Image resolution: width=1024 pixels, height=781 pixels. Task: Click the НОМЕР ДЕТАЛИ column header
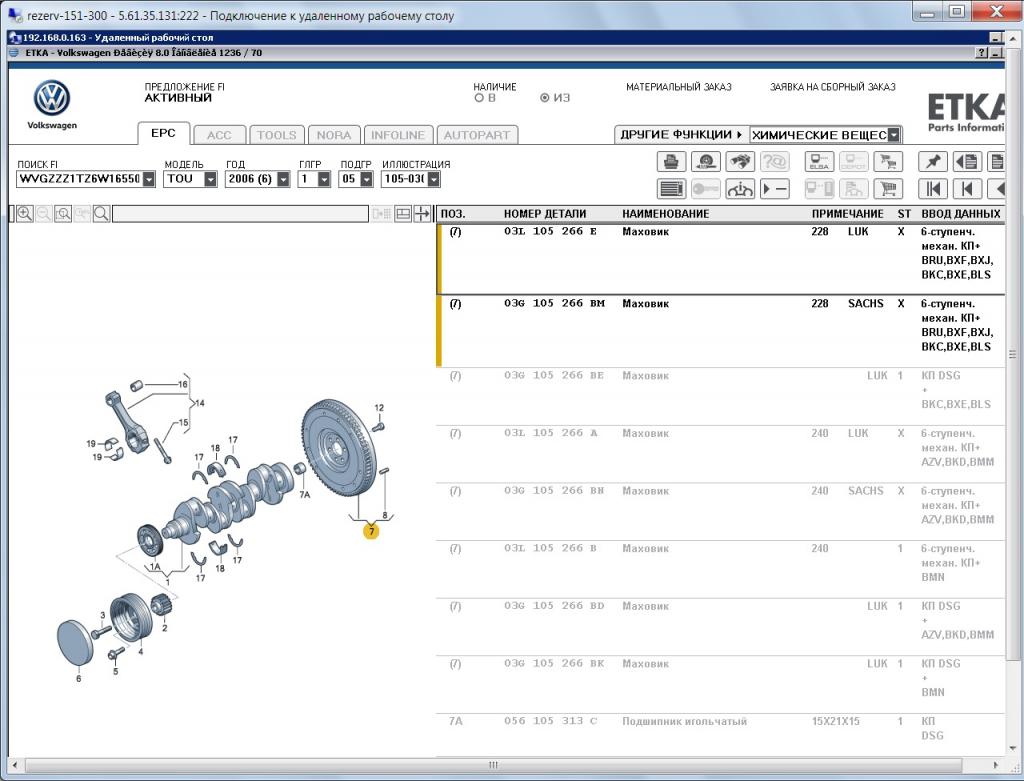[x=545, y=214]
